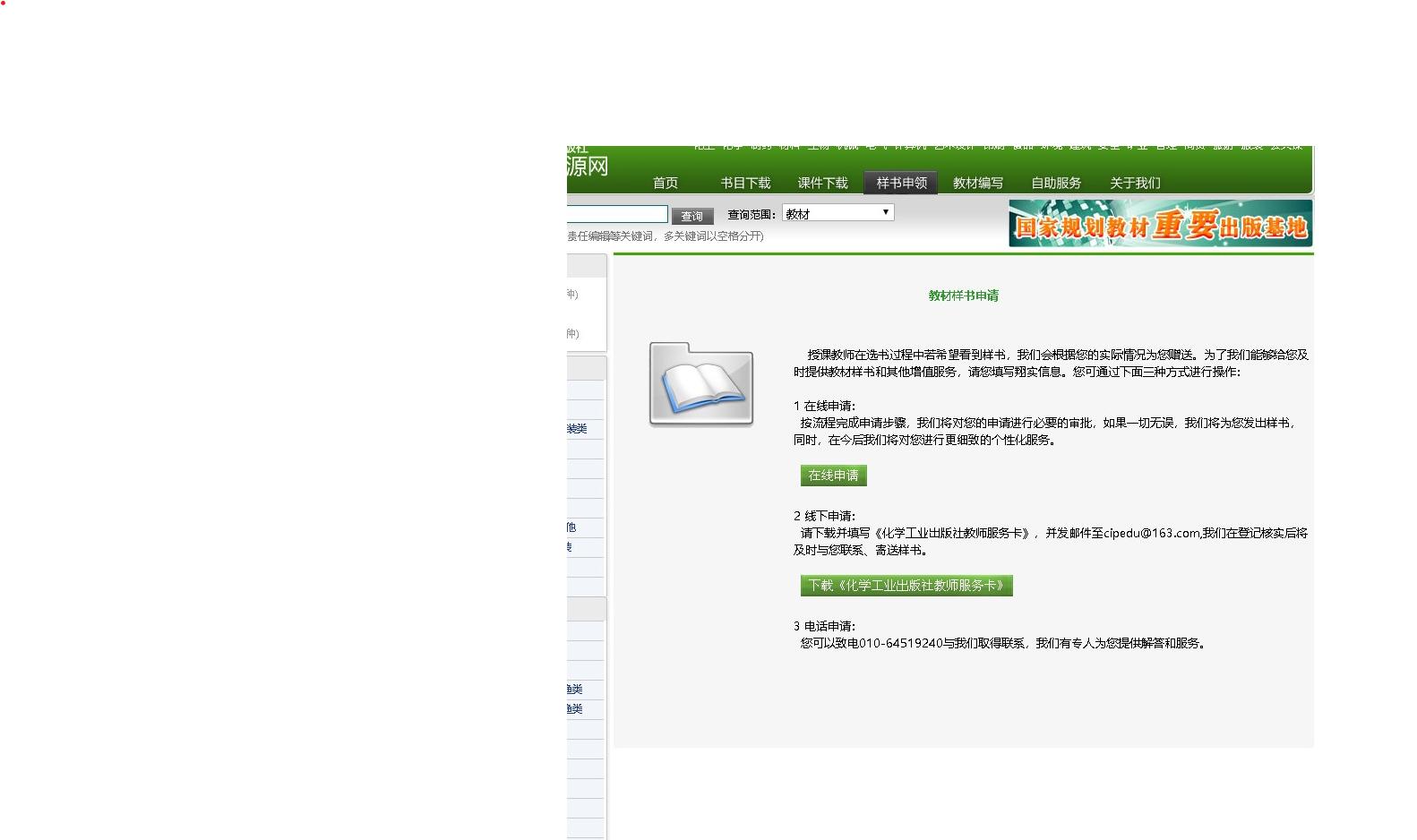Open the 自助服务 tab
Viewport: 1417px width, 840px height.
pos(1056,183)
